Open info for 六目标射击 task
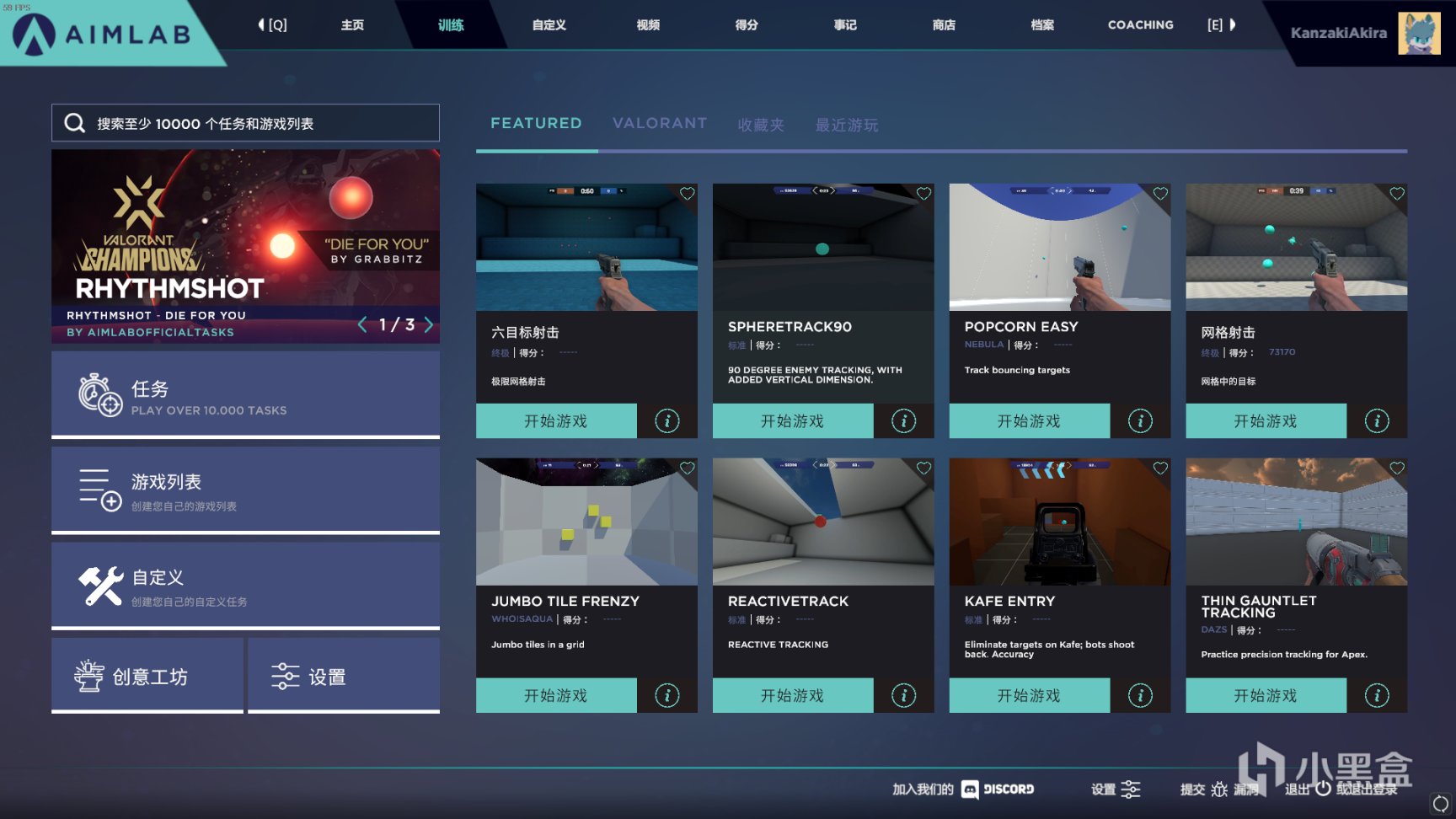This screenshot has height=819, width=1456. 667,420
